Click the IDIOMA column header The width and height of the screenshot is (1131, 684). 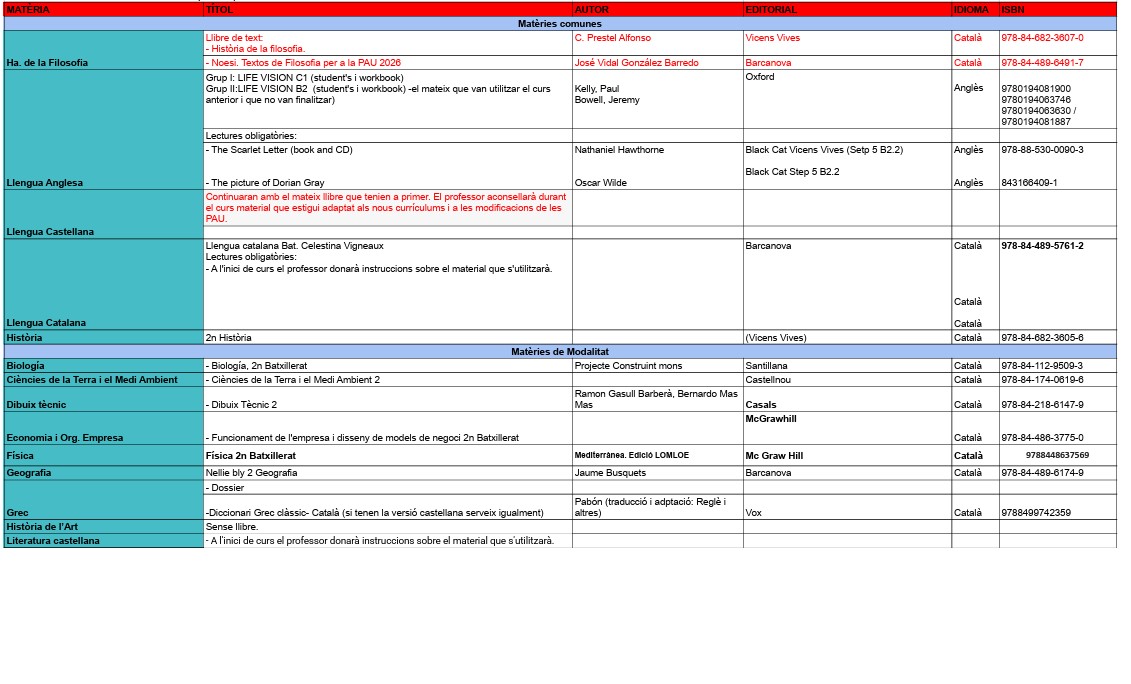point(971,10)
